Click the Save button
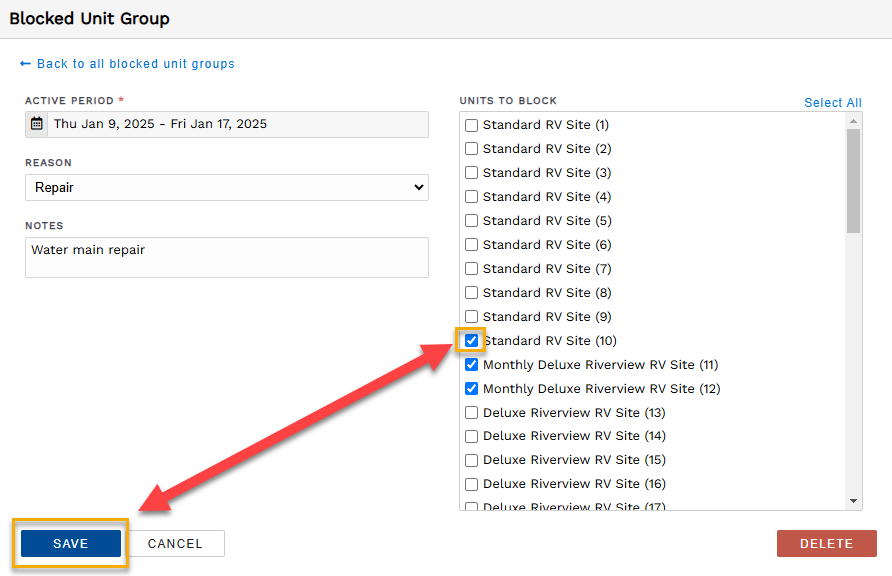892x576 pixels. click(71, 544)
